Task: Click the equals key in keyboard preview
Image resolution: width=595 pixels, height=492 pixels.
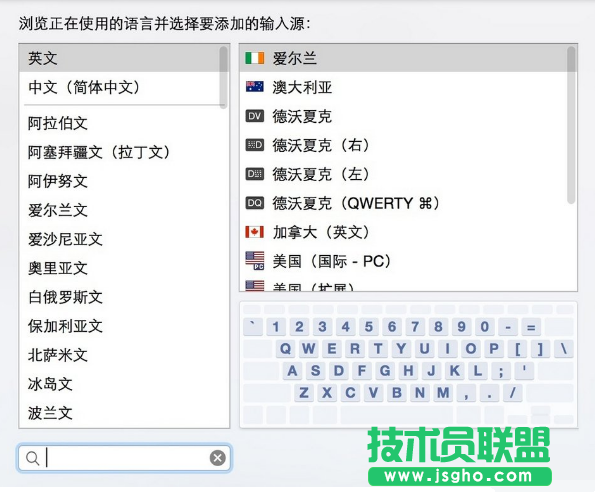Action: (531, 327)
